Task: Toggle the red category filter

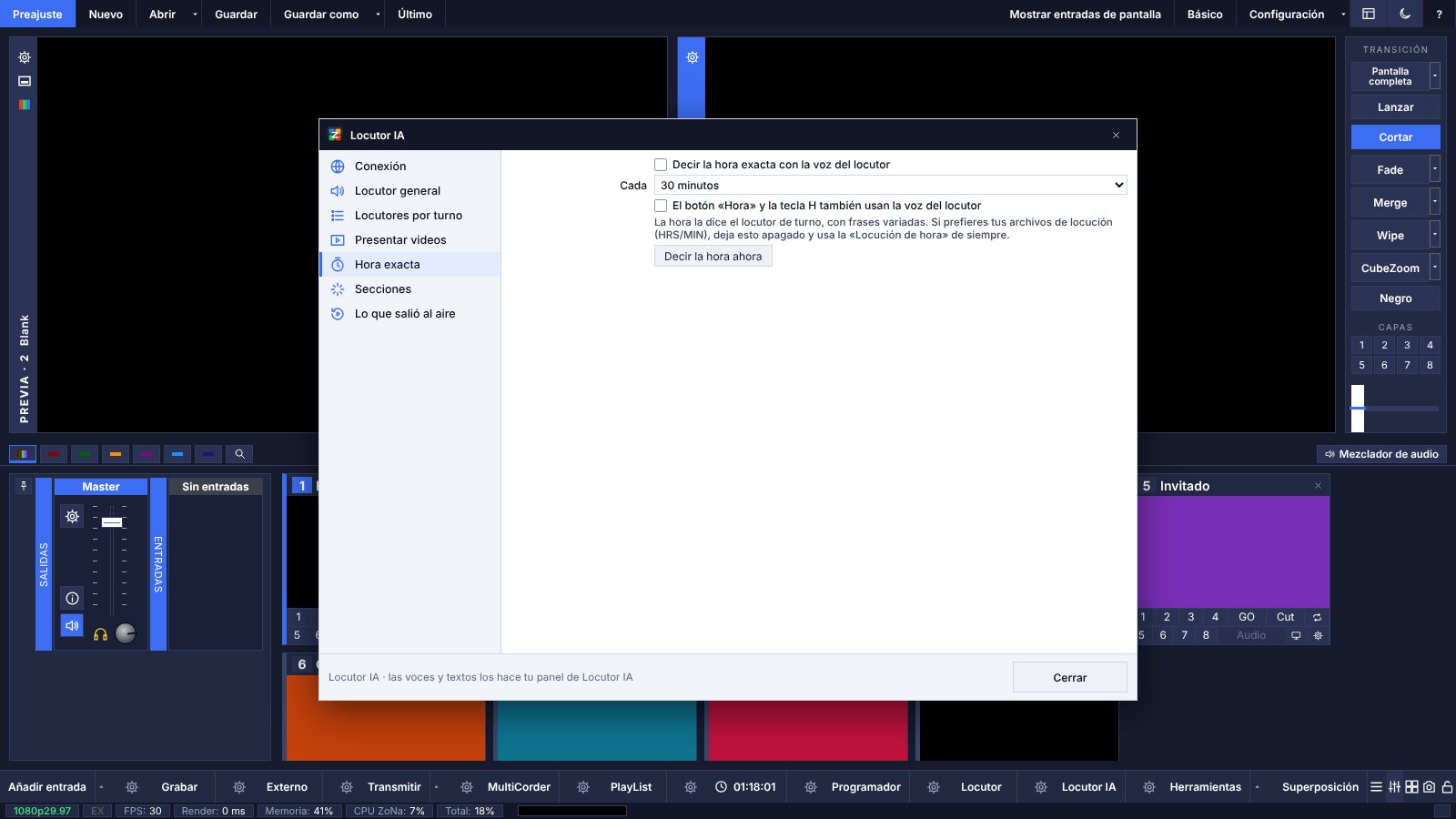Action: point(54,453)
